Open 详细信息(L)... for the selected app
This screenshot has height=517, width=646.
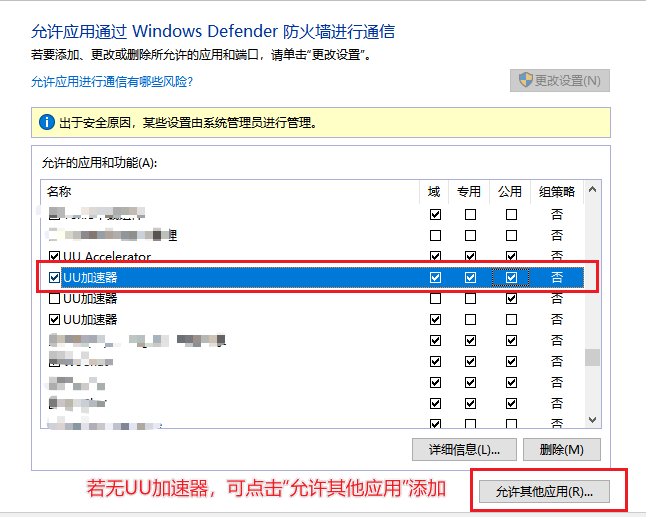(x=462, y=449)
